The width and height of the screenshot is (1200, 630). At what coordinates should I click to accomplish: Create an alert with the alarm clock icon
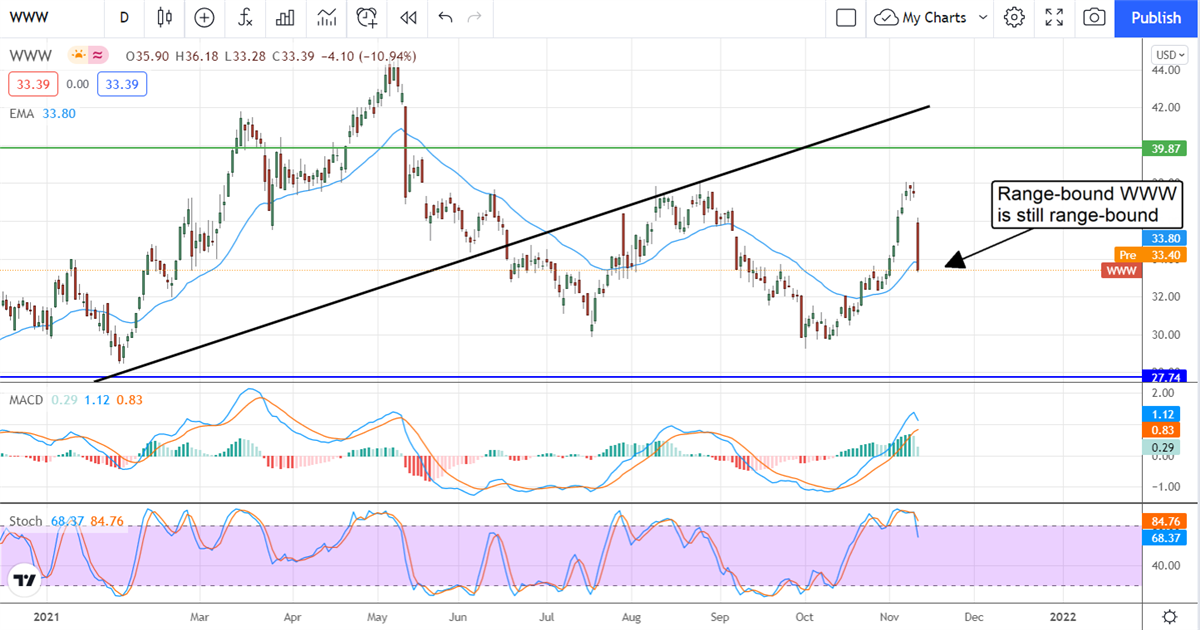click(367, 17)
